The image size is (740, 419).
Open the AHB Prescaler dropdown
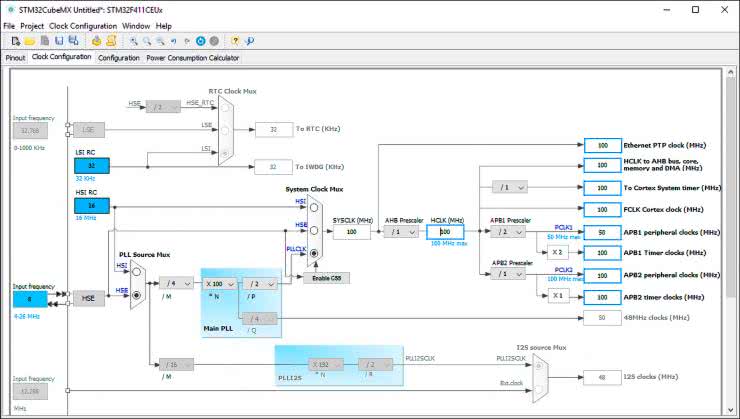(x=400, y=231)
